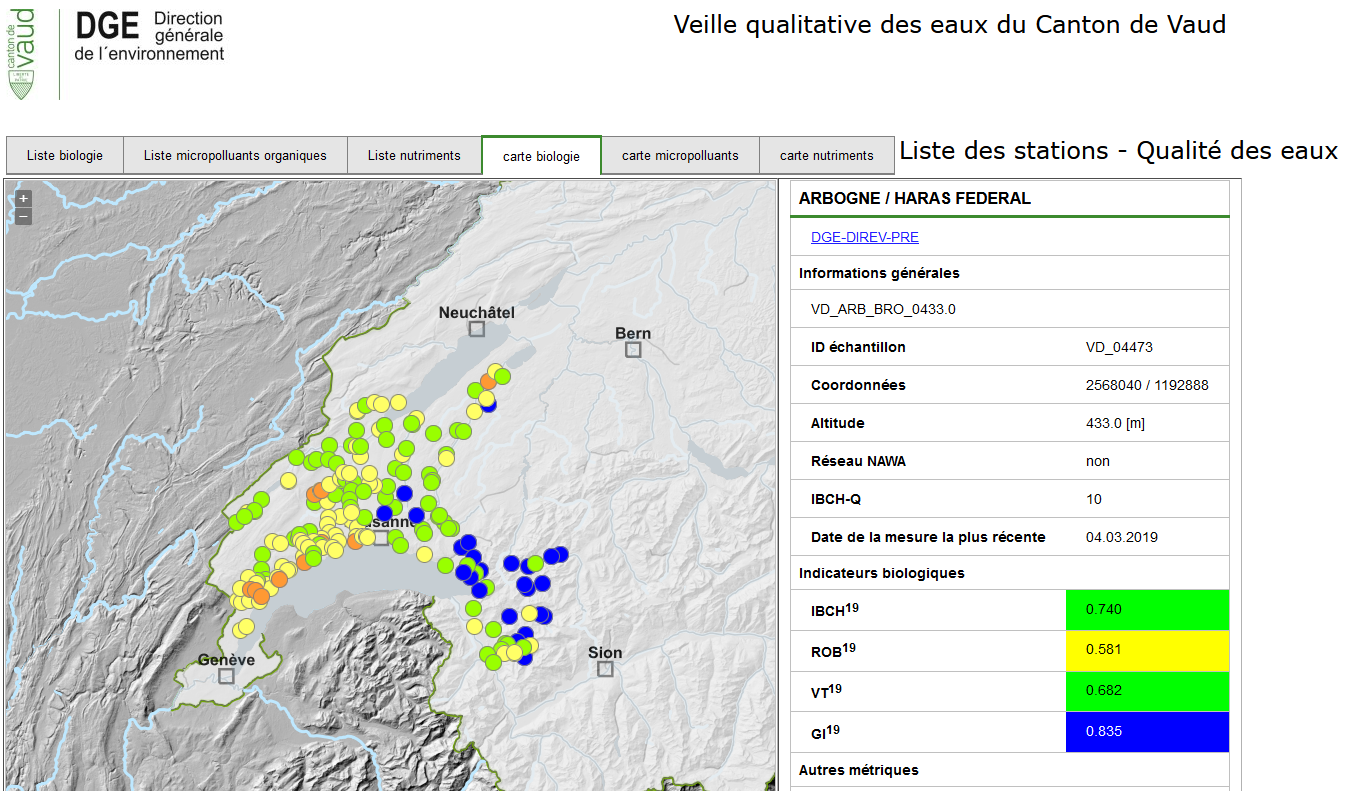Open the Liste biologie tab
1361x791 pixels.
65,156
